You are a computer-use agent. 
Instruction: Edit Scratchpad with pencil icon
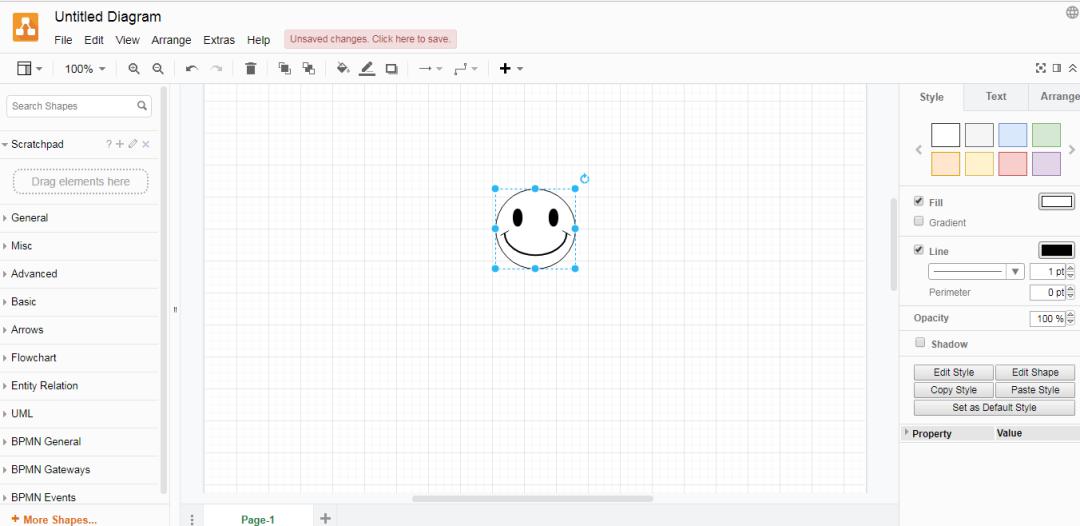tap(133, 144)
